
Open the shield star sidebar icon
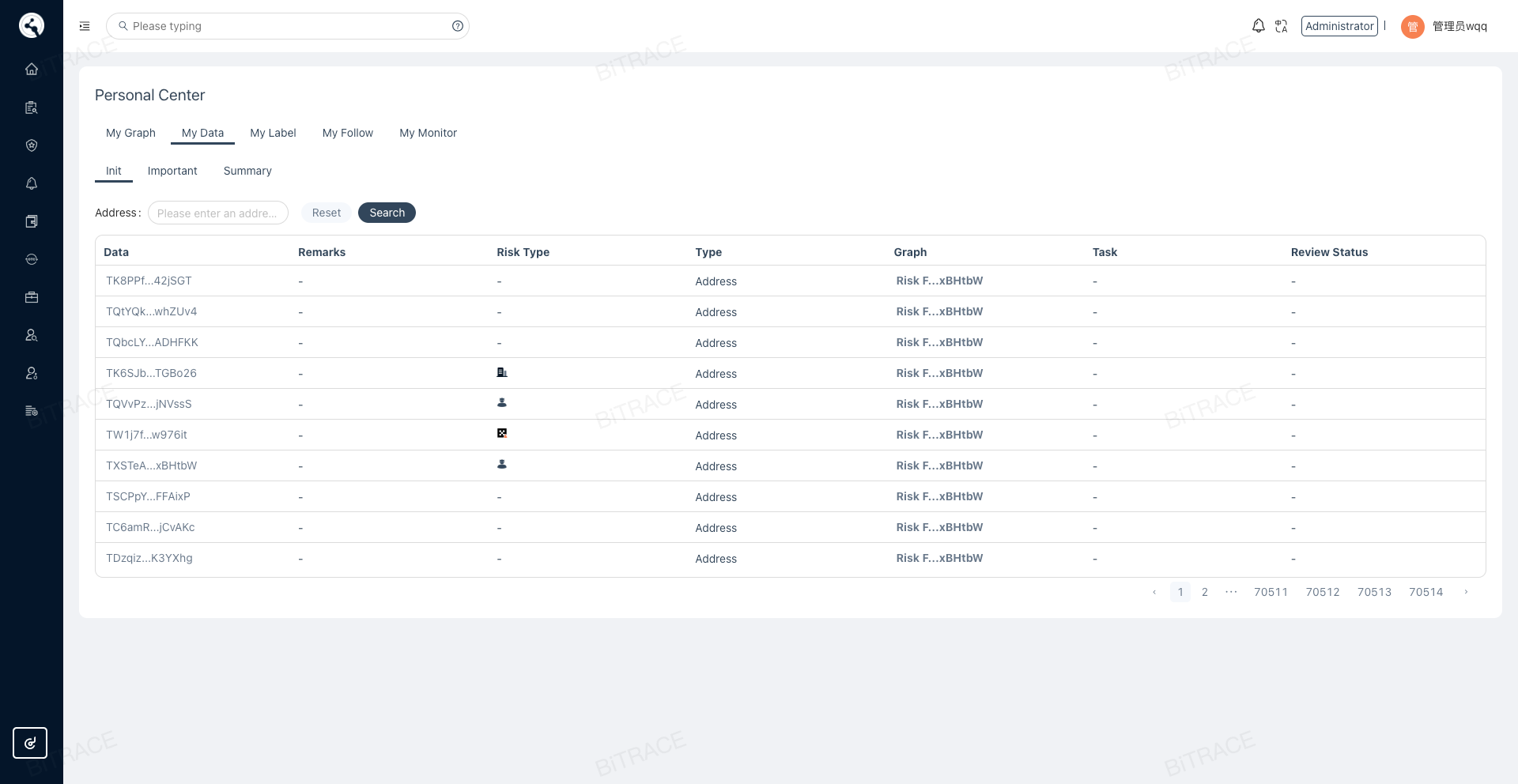(x=32, y=145)
